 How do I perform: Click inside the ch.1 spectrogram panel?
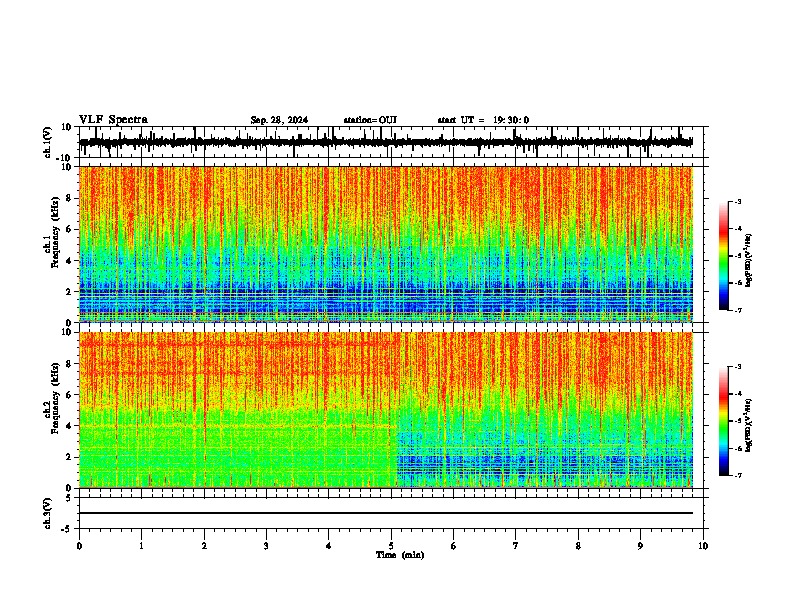(x=386, y=244)
